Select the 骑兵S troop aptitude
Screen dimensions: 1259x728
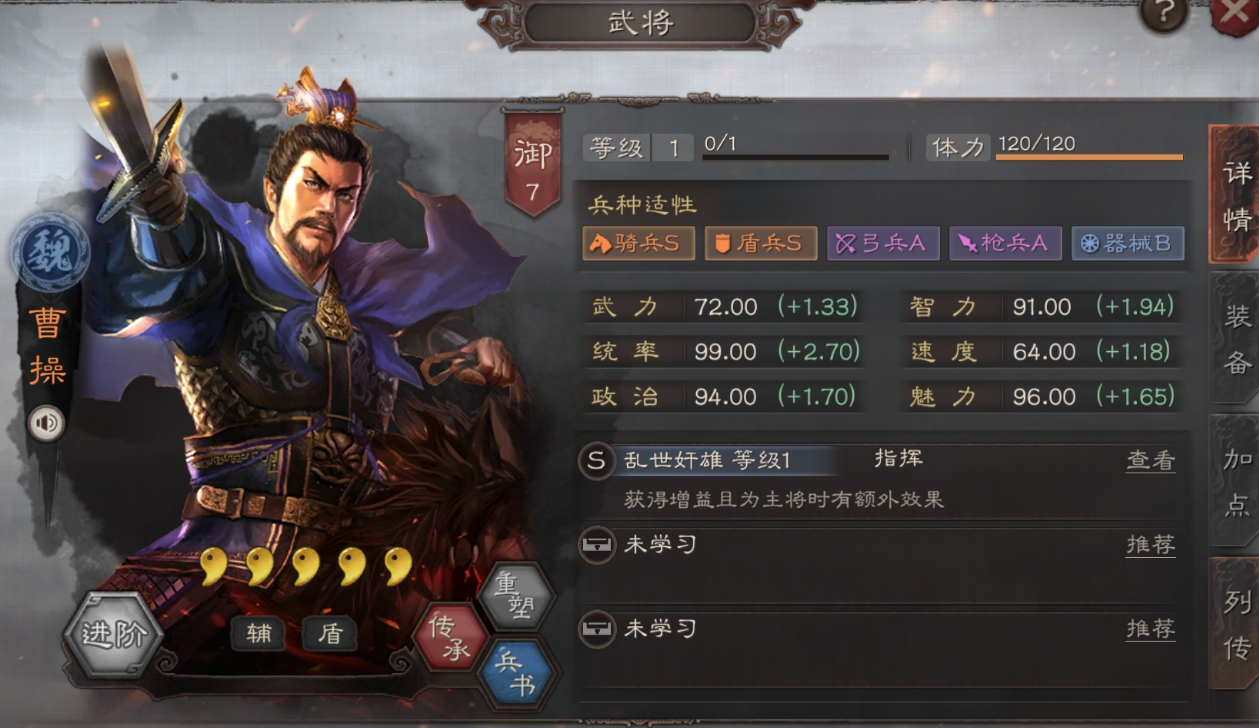tap(638, 243)
